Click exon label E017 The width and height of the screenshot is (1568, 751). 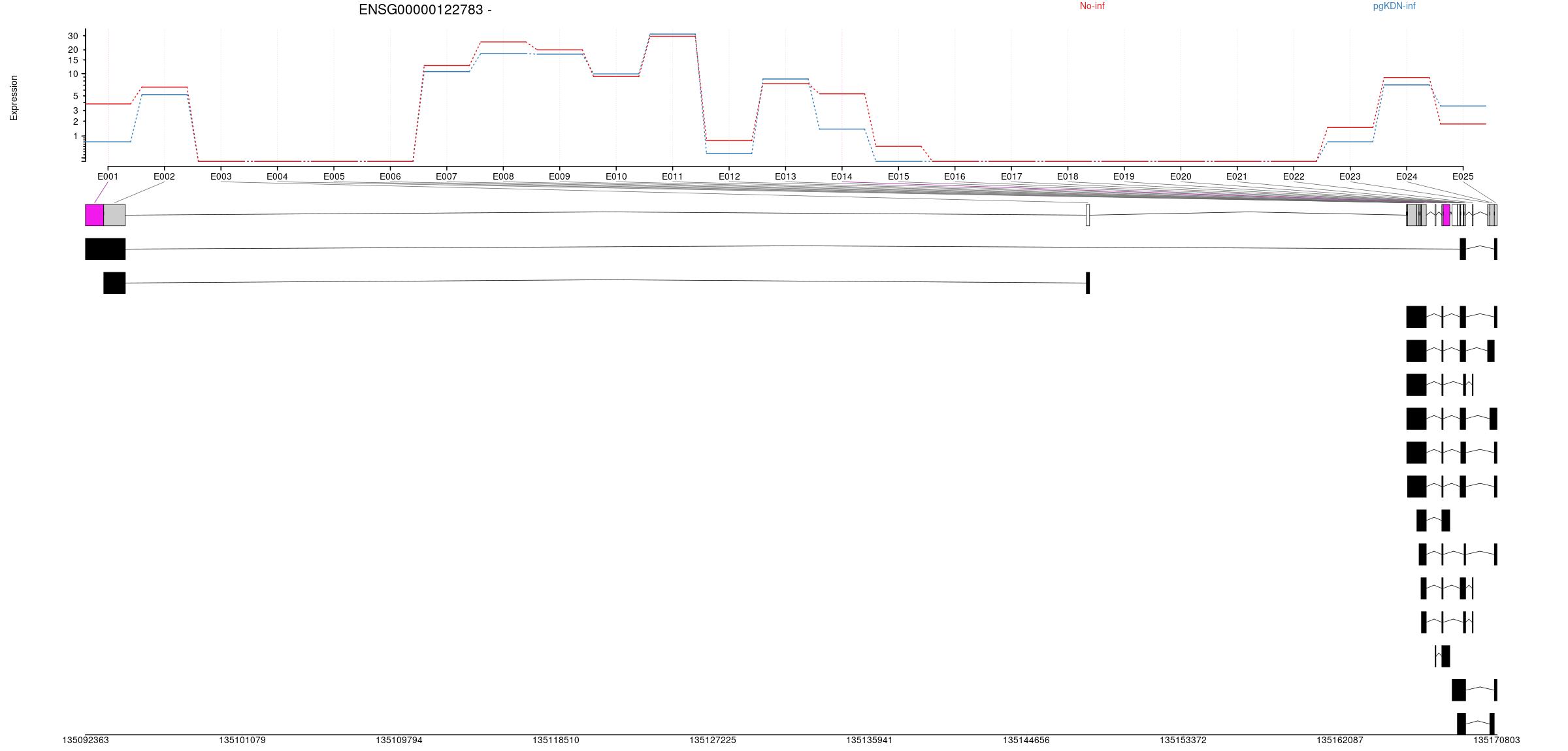[x=1011, y=176]
